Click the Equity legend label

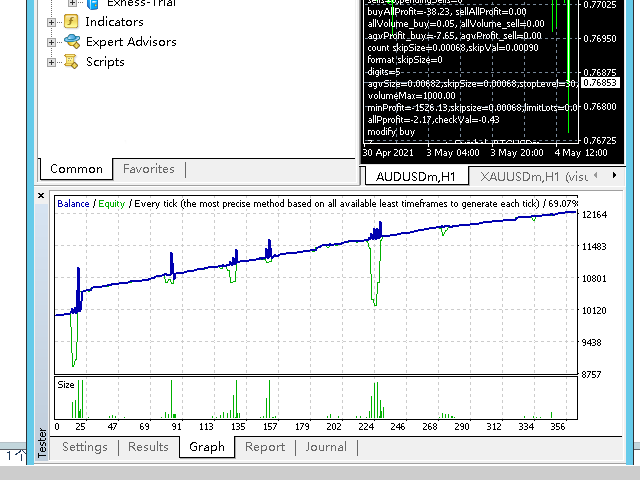111,204
